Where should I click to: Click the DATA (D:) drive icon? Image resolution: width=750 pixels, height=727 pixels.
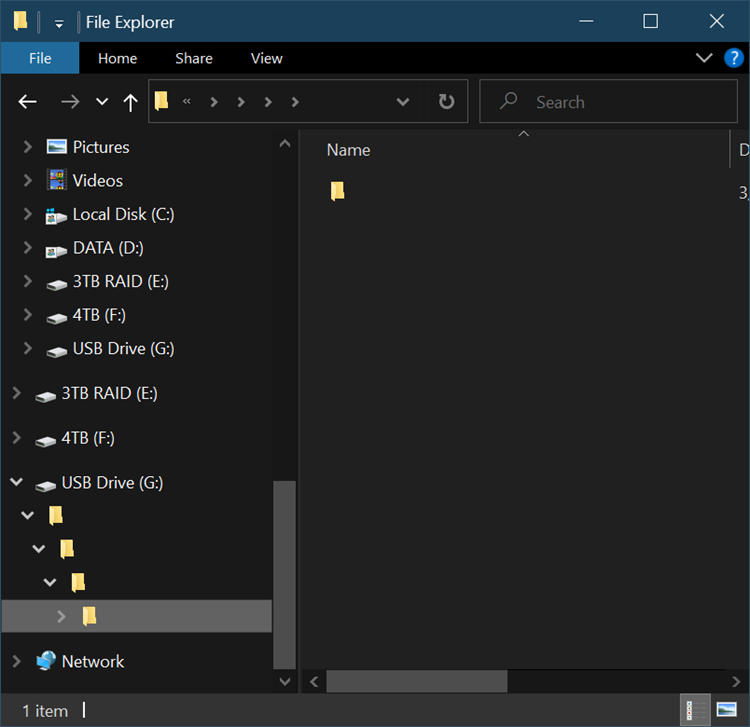coord(56,251)
